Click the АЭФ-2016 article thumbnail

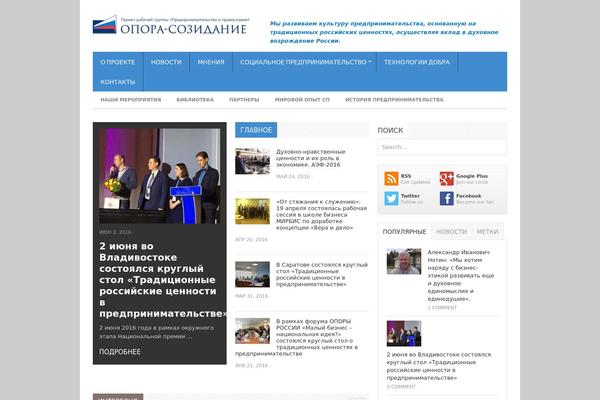click(x=252, y=161)
